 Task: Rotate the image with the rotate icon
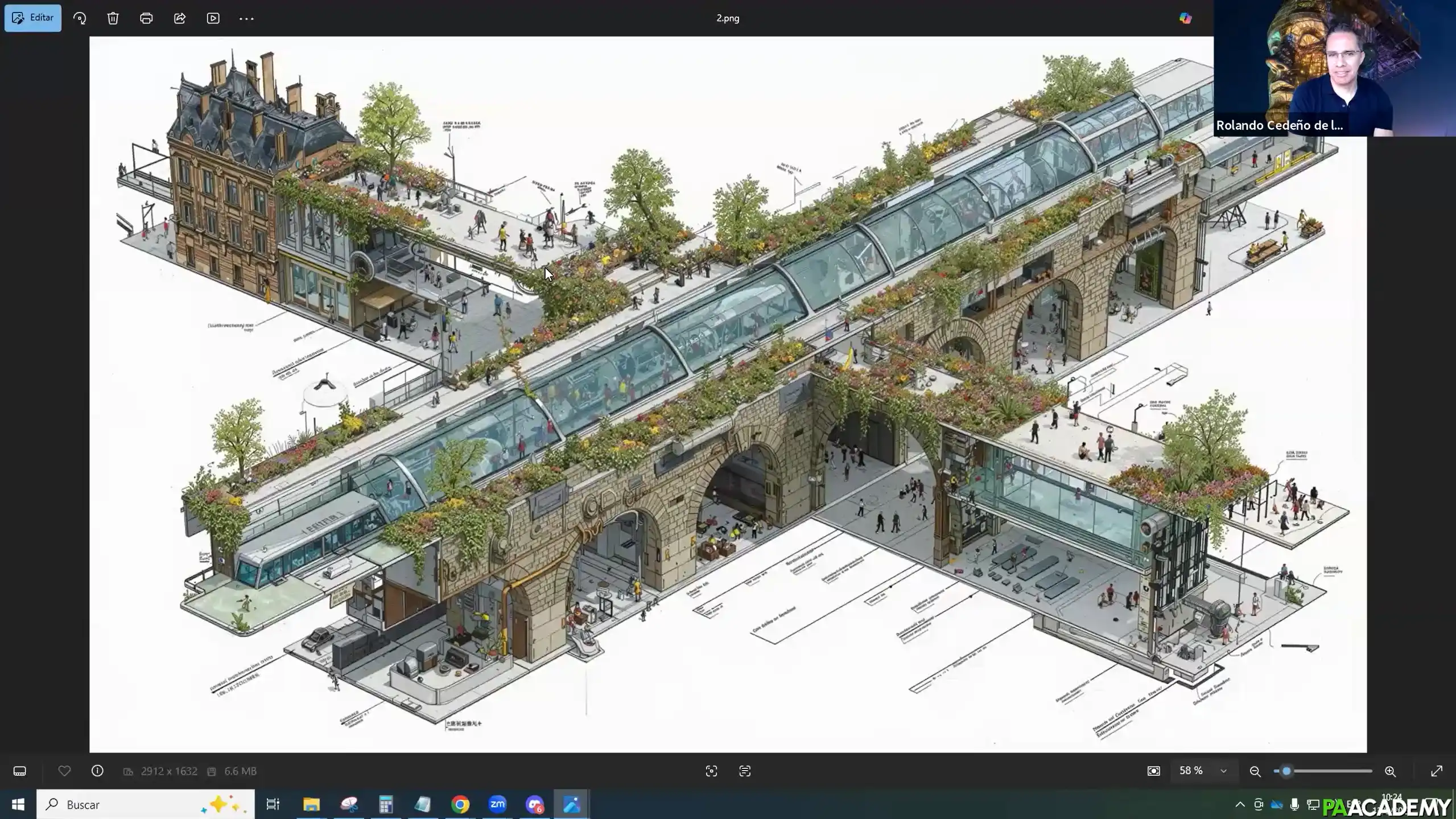[80, 18]
